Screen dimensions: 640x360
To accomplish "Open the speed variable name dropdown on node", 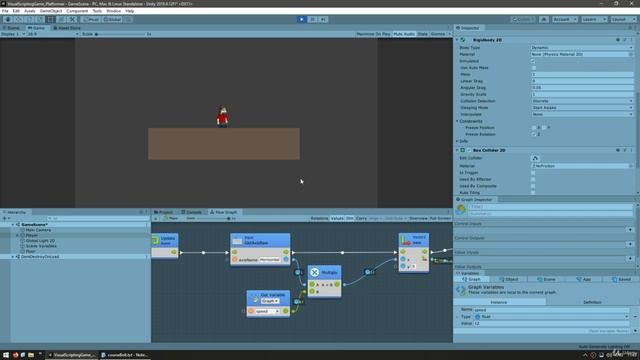I will coord(267,311).
